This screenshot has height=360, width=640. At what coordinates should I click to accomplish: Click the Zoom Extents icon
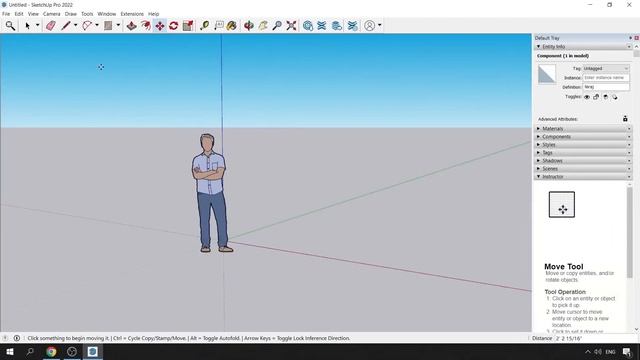click(x=291, y=26)
